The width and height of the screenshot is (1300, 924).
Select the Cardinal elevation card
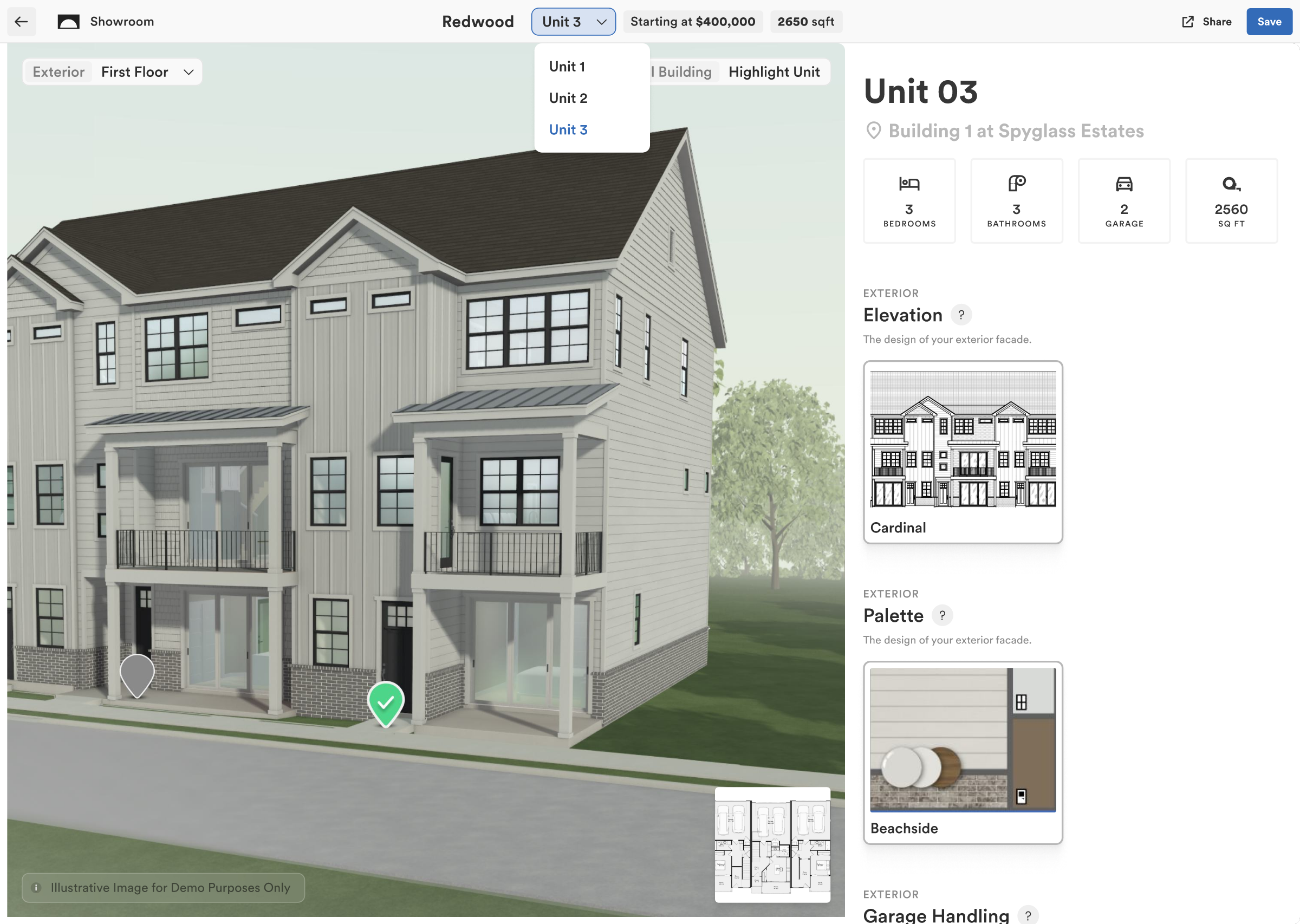coord(962,451)
